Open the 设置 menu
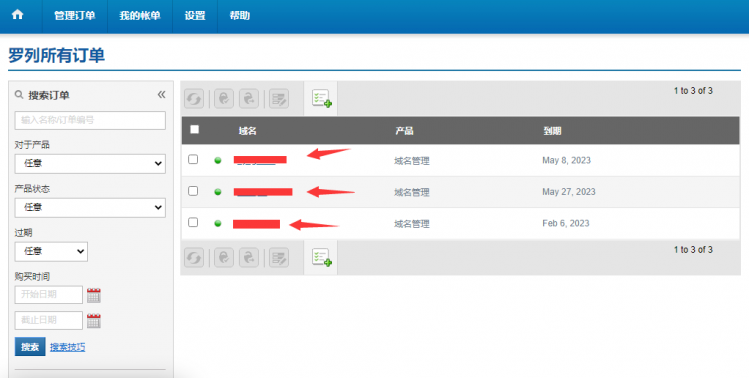 (x=195, y=16)
